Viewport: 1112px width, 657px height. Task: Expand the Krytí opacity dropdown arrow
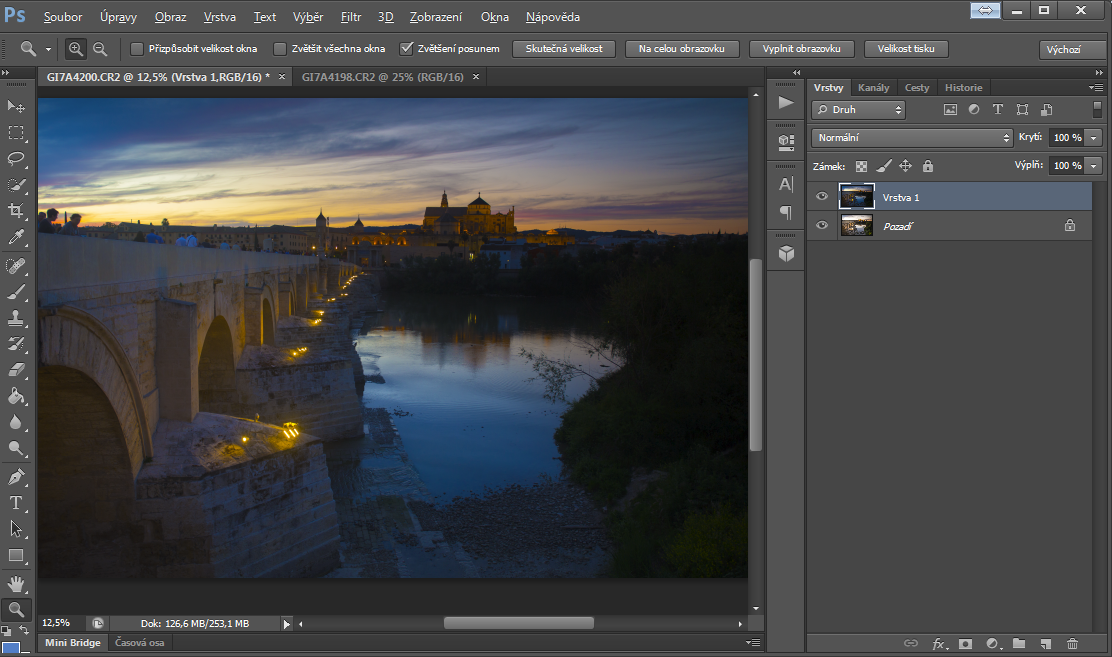(1094, 137)
